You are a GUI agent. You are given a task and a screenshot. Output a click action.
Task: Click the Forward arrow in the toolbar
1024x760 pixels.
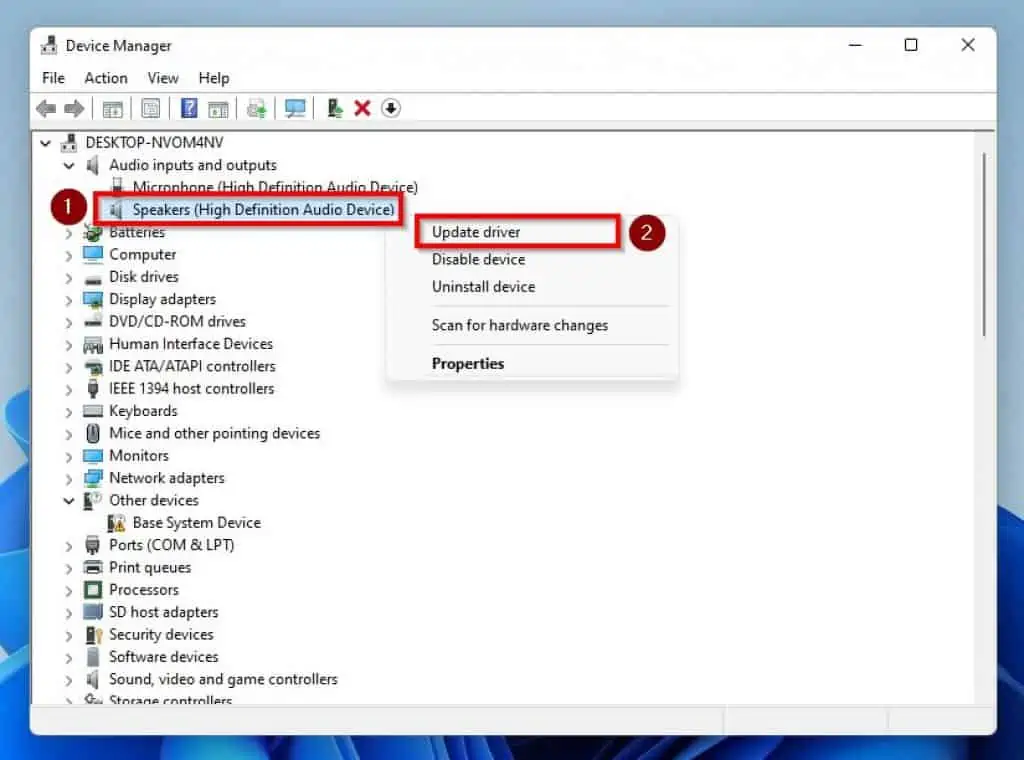tap(74, 108)
